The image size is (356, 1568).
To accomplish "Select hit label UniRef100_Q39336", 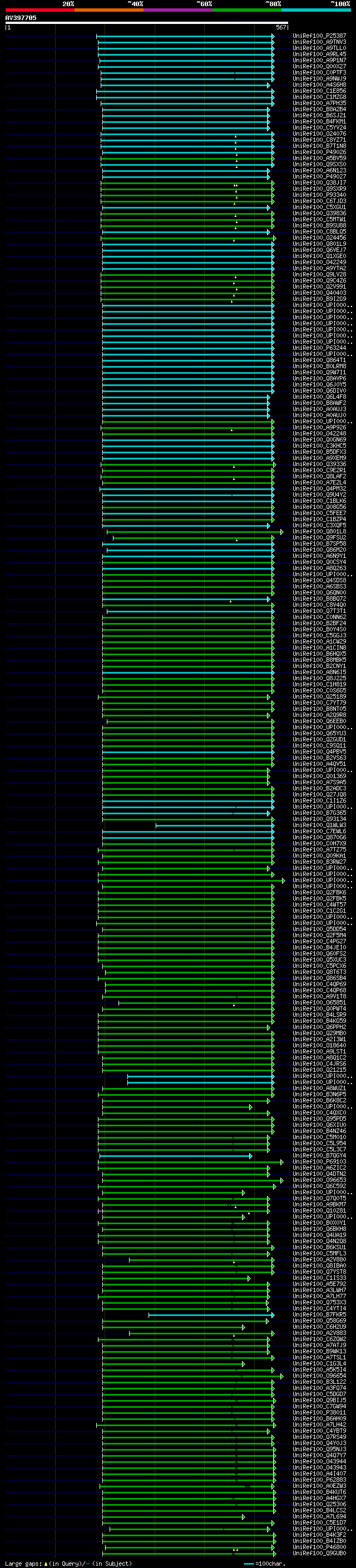I will [319, 464].
